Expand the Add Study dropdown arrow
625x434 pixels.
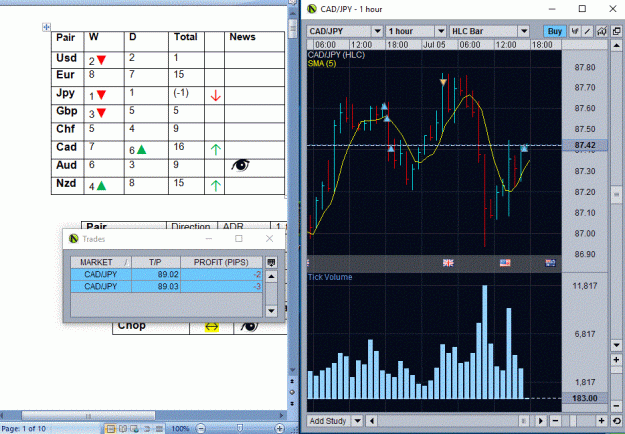357,421
